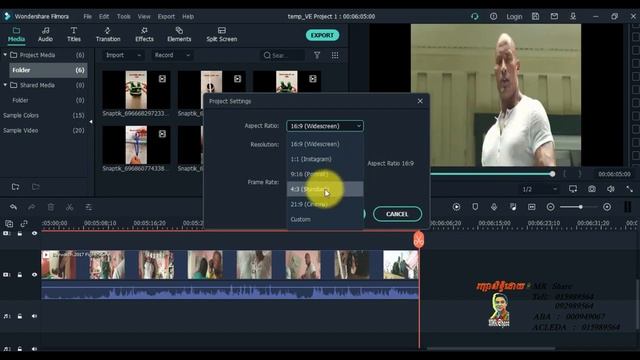Open the Aspect Ratio combo box
This screenshot has width=640, height=360.
pyautogui.click(x=325, y=126)
